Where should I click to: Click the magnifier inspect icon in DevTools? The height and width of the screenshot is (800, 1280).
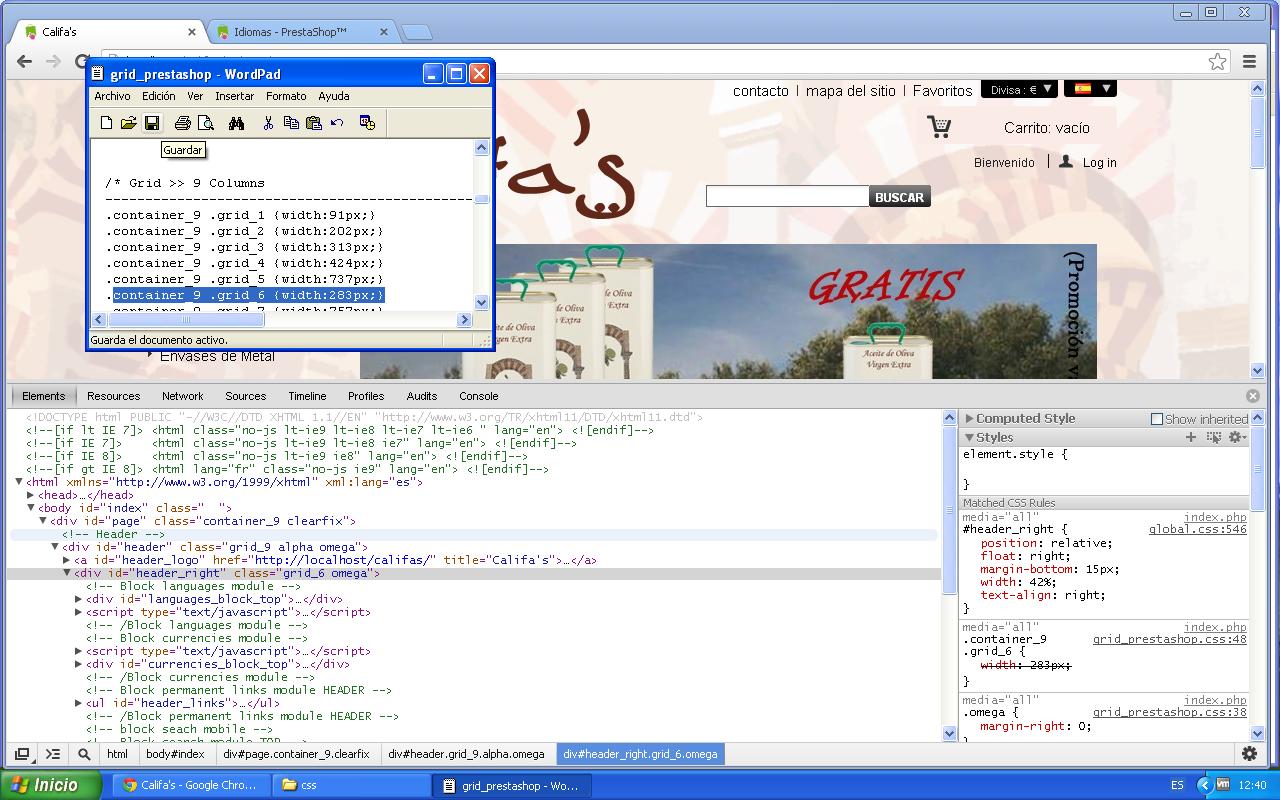[x=84, y=754]
